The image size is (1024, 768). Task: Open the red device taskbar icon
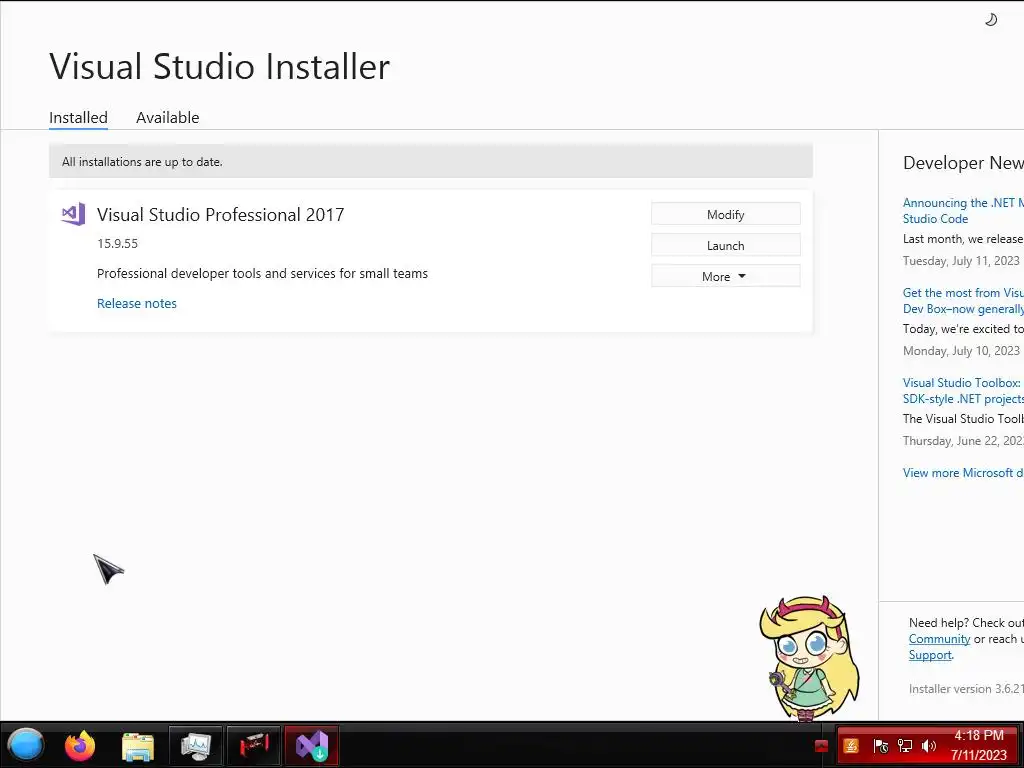(254, 746)
